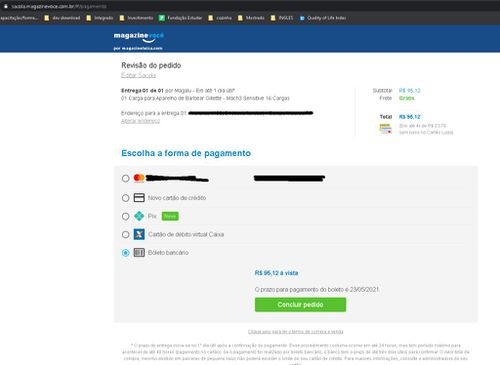
Task: Open the Investimento bookmarks folder
Action: tap(136, 18)
